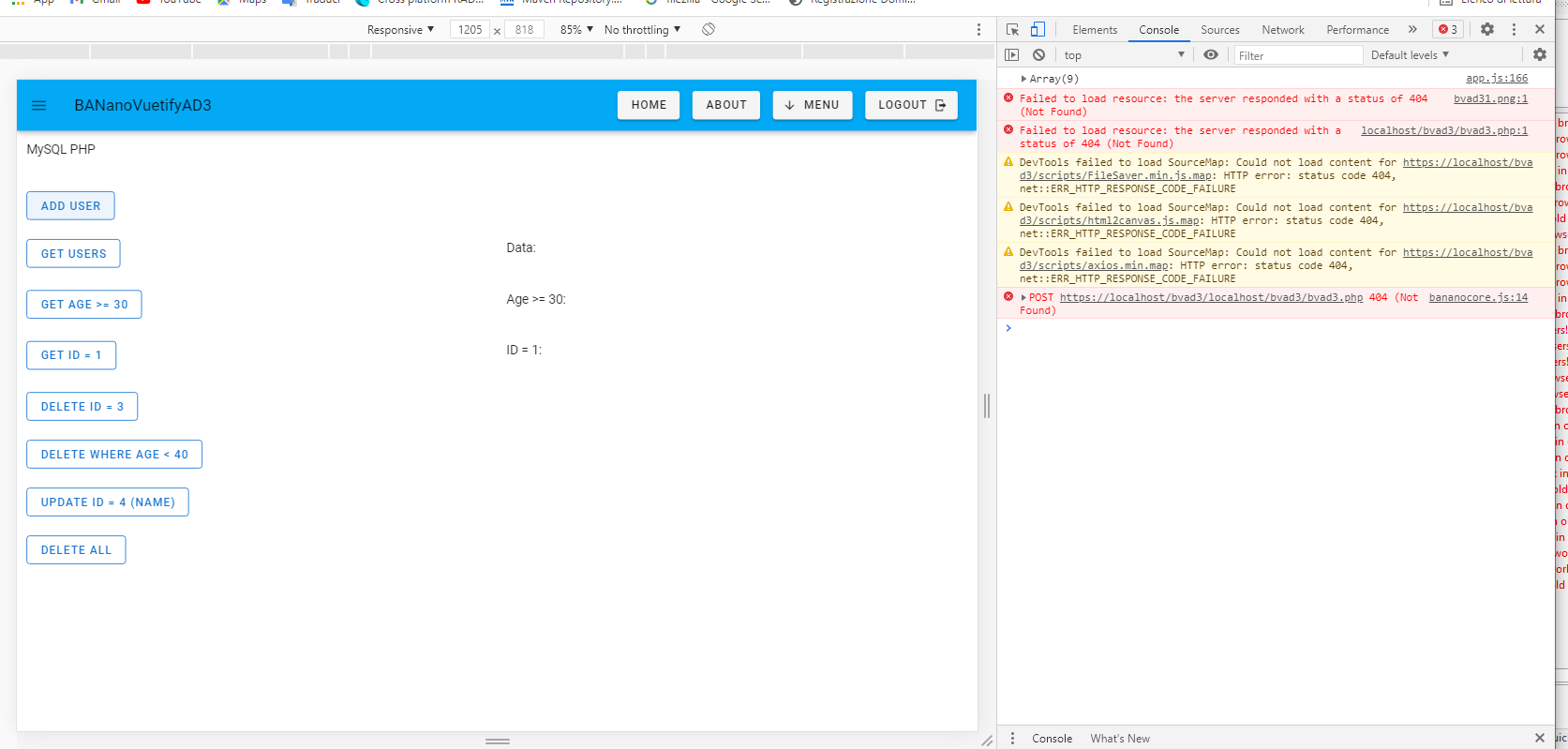Image resolution: width=1568 pixels, height=749 pixels.
Task: Open the app.js:166 source link
Action: tap(1497, 79)
